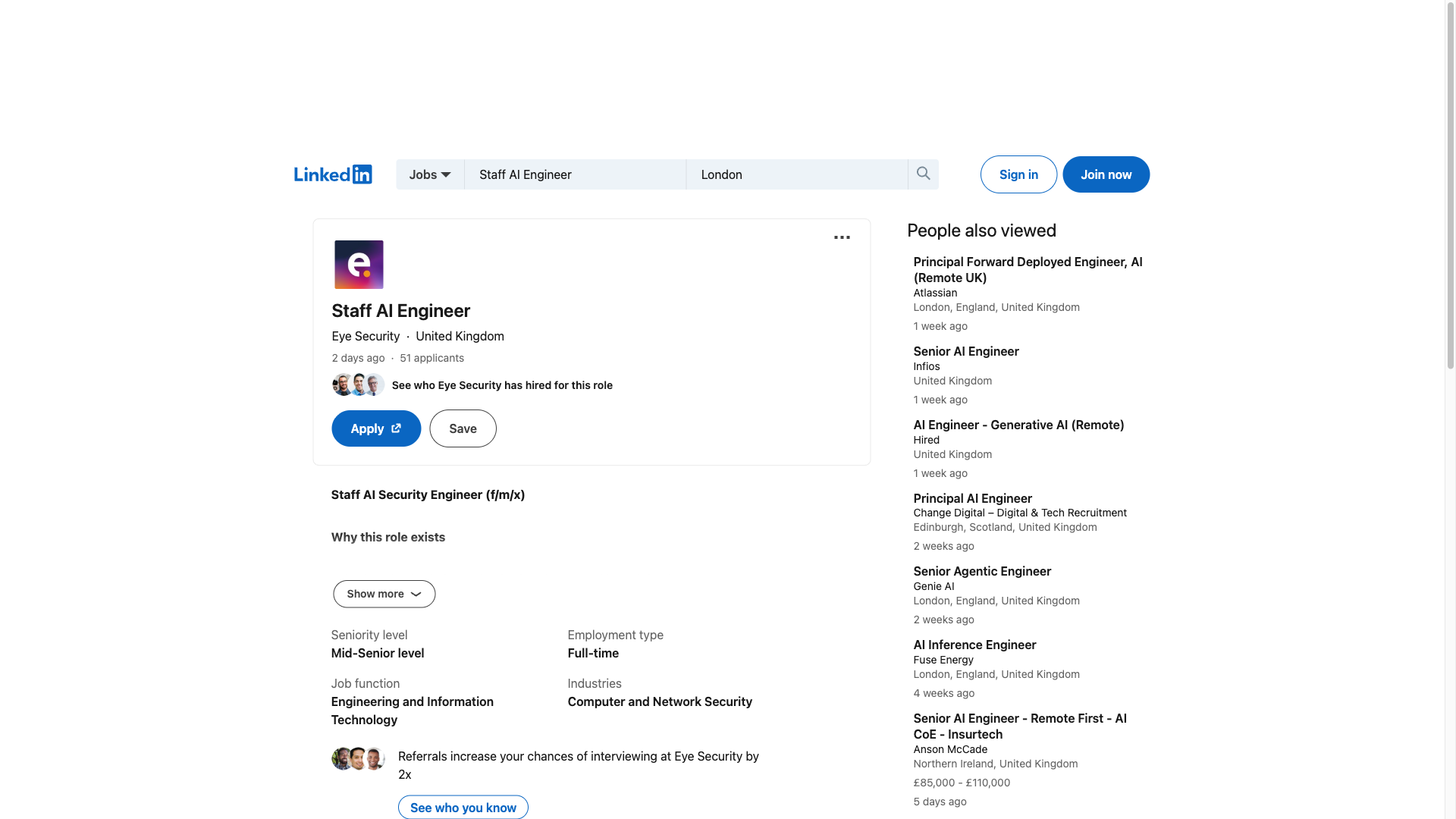Image resolution: width=1456 pixels, height=819 pixels.
Task: Click the Join now button
Action: click(1106, 174)
